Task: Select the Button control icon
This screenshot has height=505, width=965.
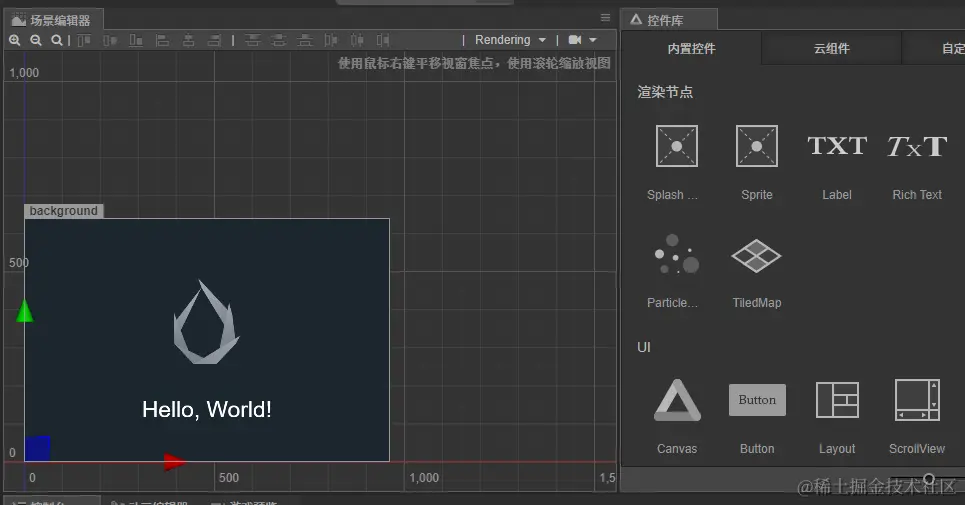Action: pyautogui.click(x=757, y=400)
